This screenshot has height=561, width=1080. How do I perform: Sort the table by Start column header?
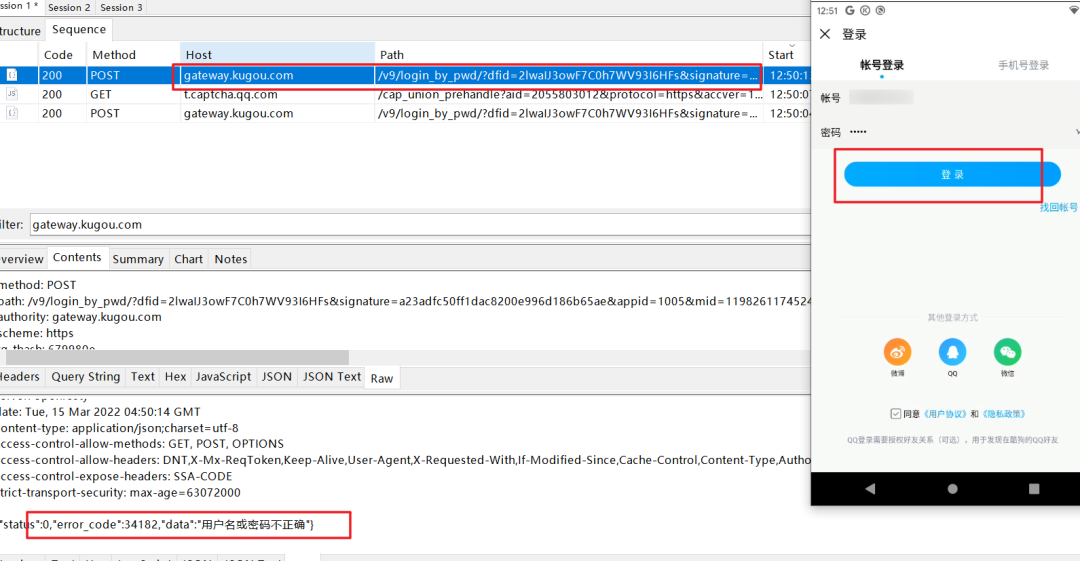coord(786,54)
